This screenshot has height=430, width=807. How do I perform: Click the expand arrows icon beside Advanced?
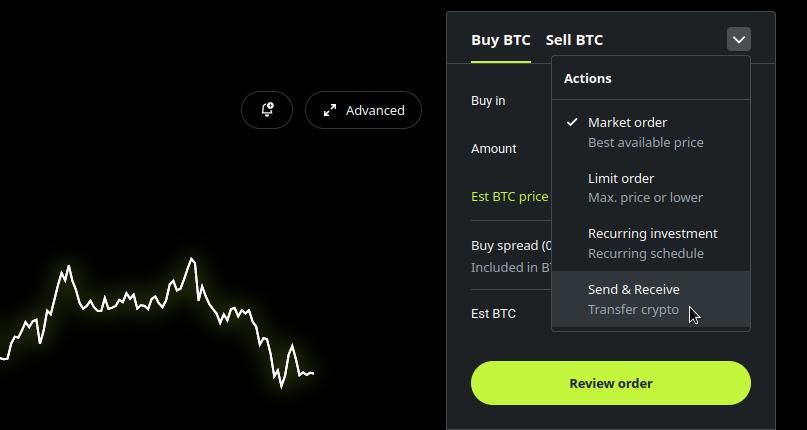click(x=329, y=110)
